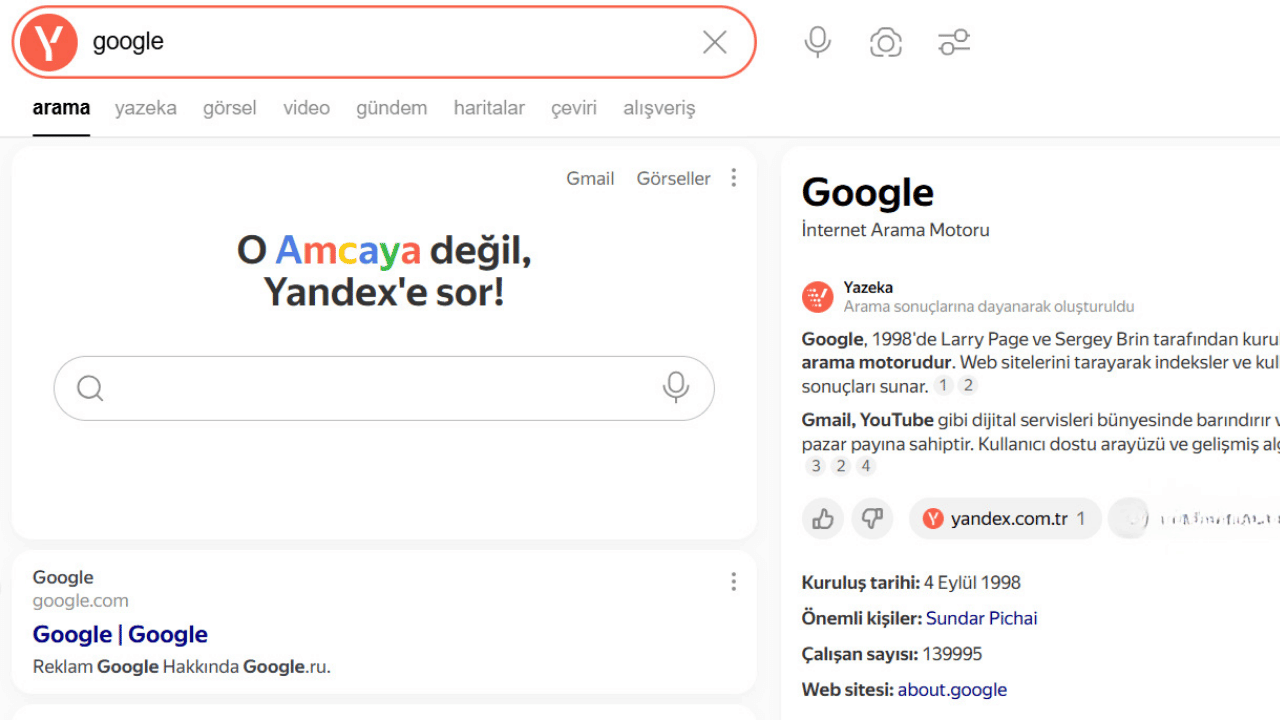
Task: Switch to the görsel tab
Action: 229,108
